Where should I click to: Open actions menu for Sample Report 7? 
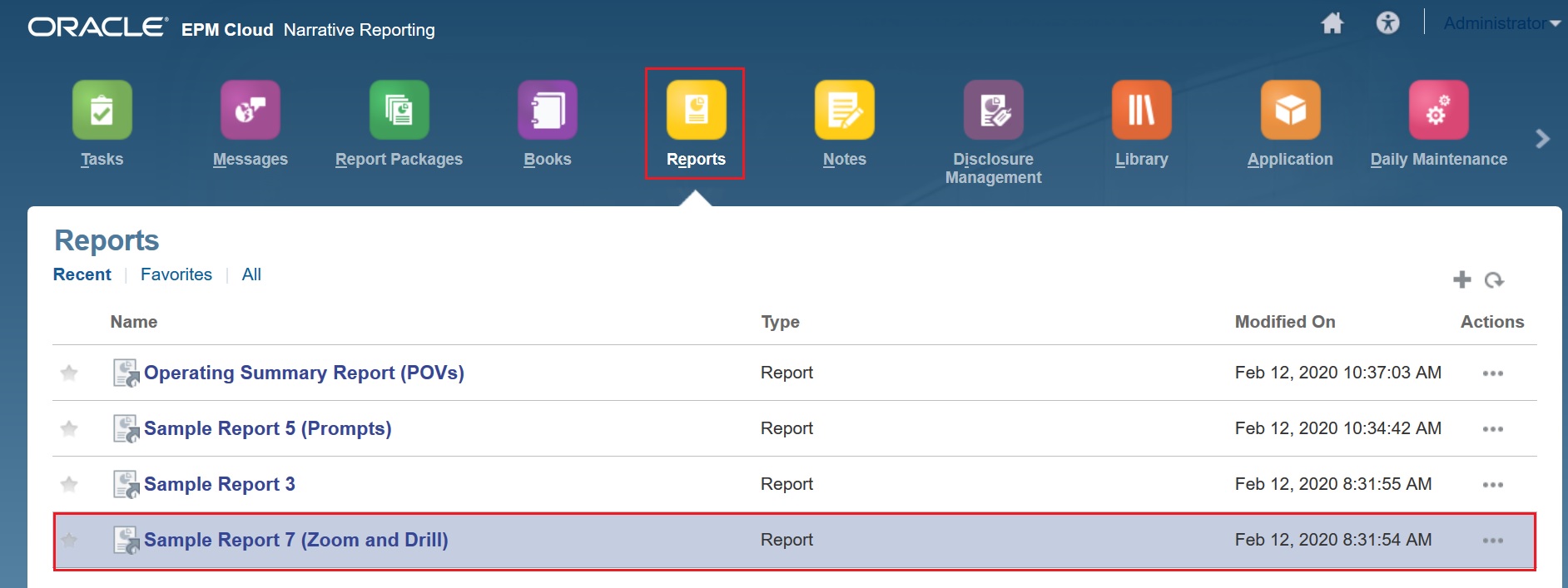point(1493,541)
